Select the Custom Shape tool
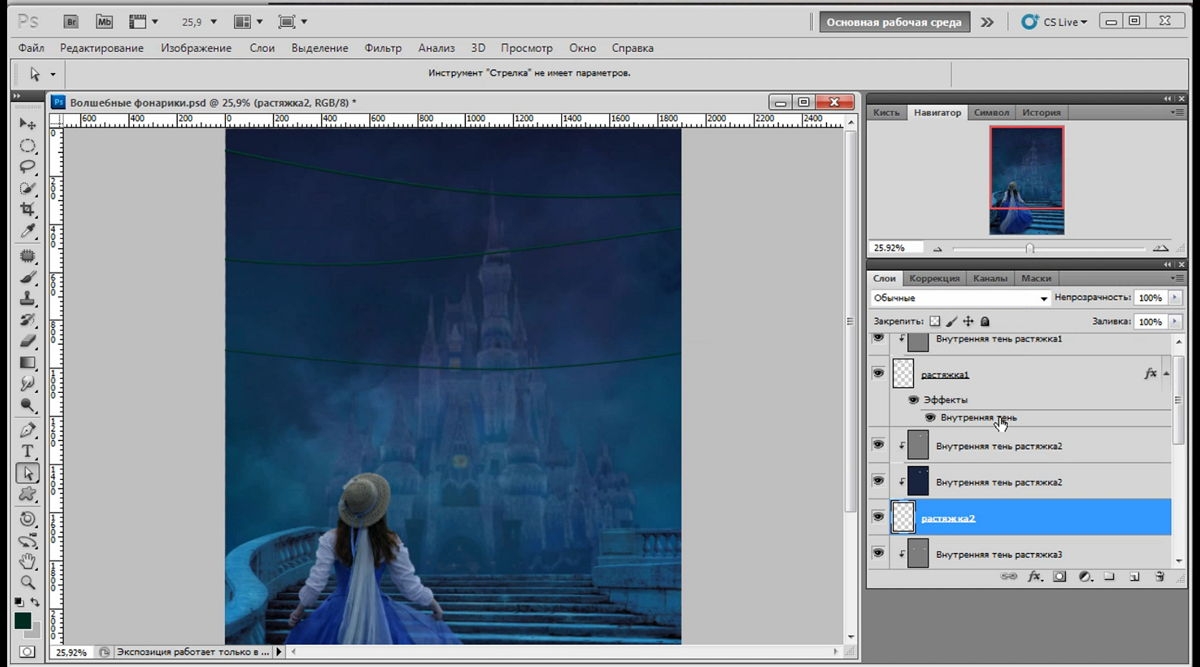Image resolution: width=1200 pixels, height=667 pixels. tap(28, 494)
